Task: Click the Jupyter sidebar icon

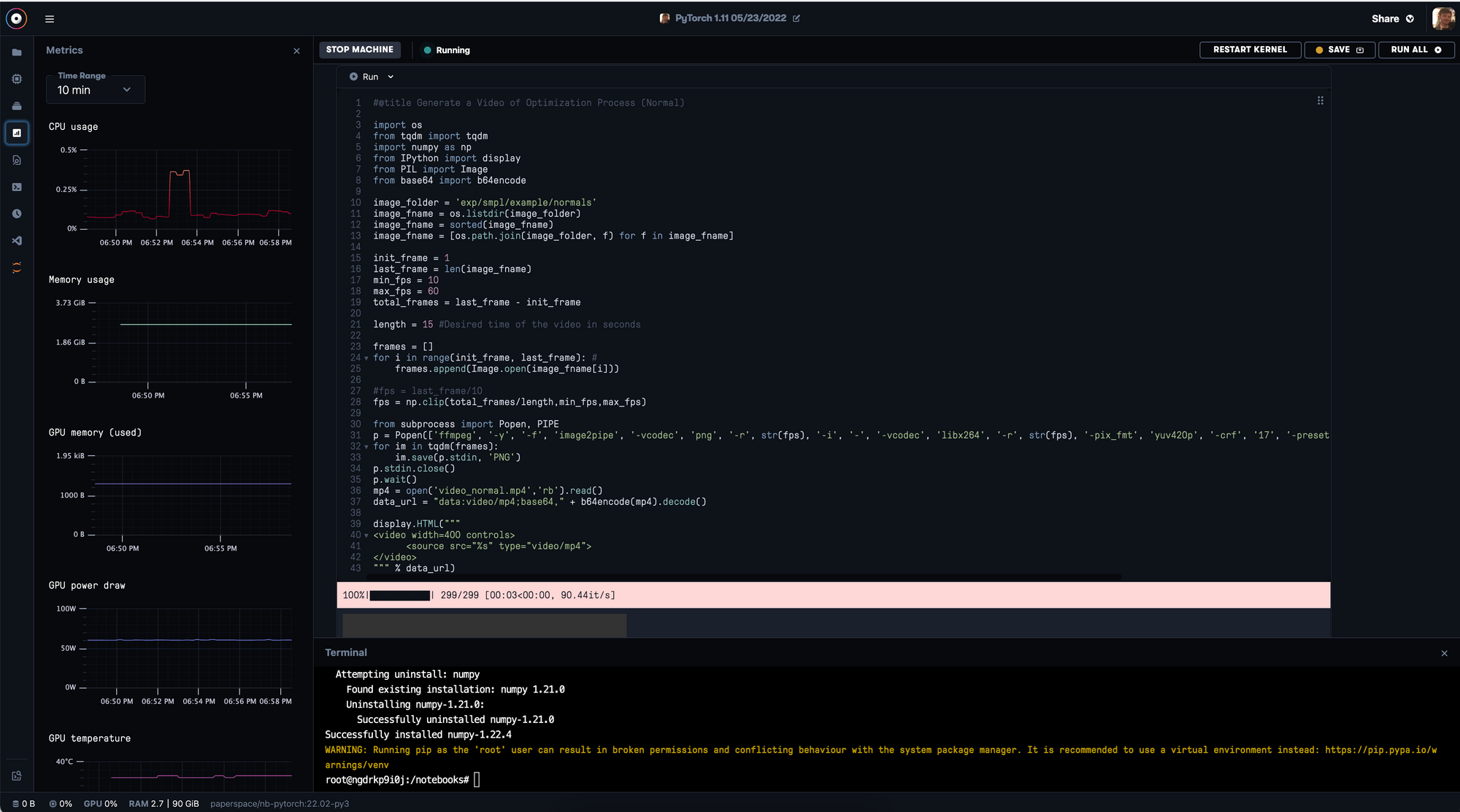Action: pyautogui.click(x=17, y=268)
